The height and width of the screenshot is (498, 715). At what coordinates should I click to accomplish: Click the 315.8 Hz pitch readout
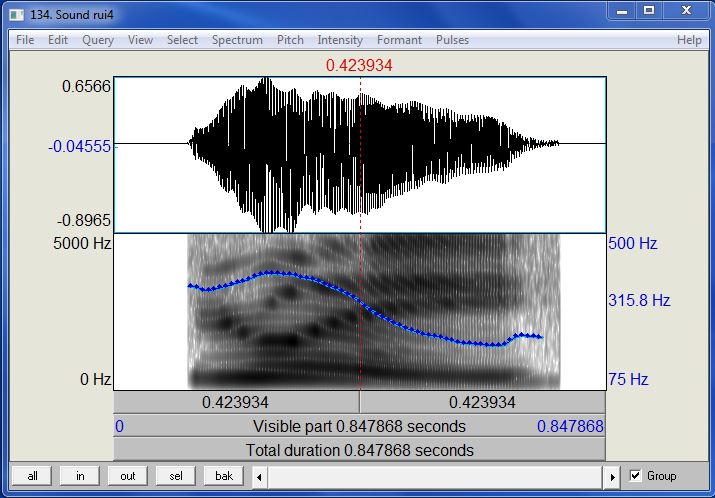(639, 301)
